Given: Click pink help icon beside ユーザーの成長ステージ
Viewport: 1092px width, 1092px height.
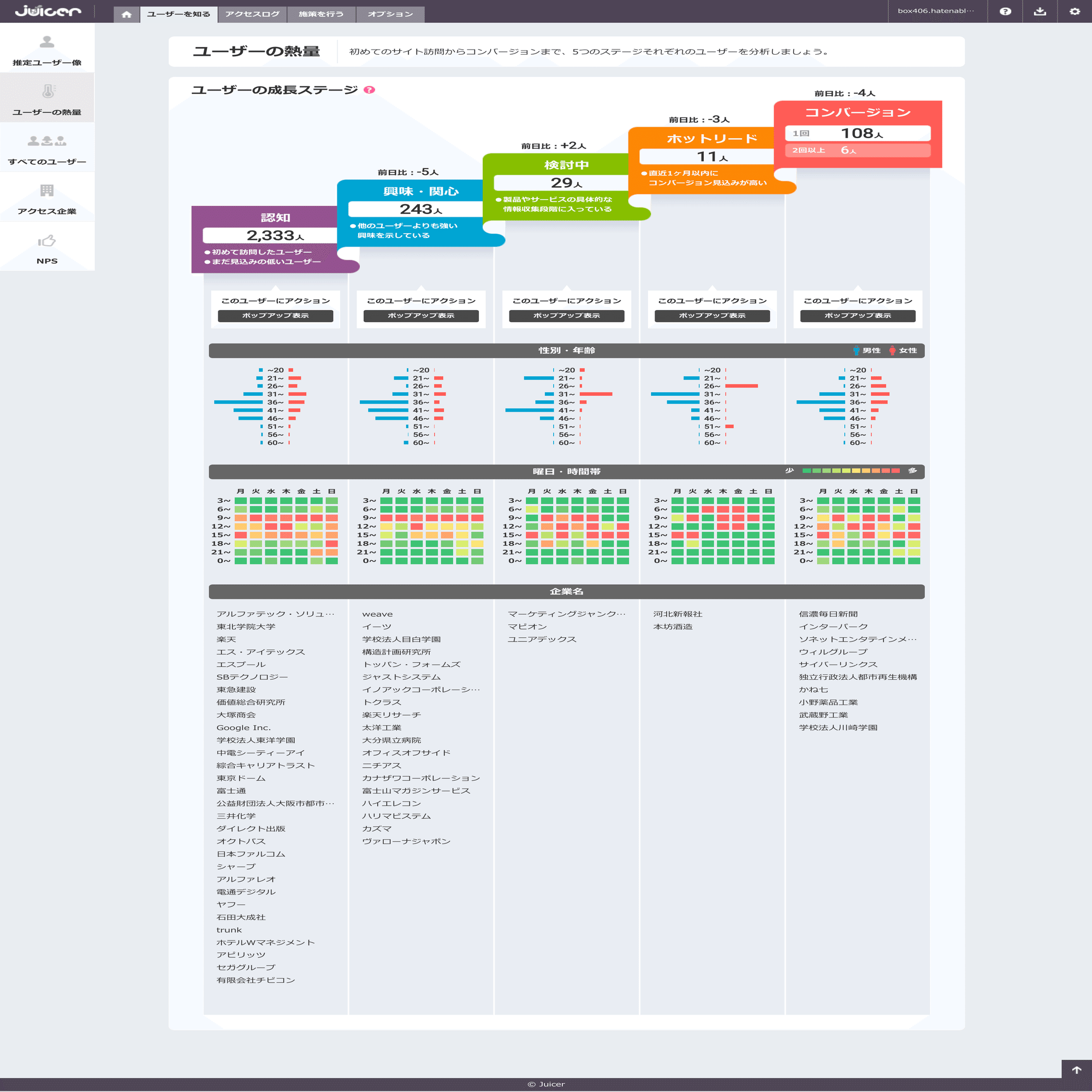Looking at the screenshot, I should [x=369, y=90].
